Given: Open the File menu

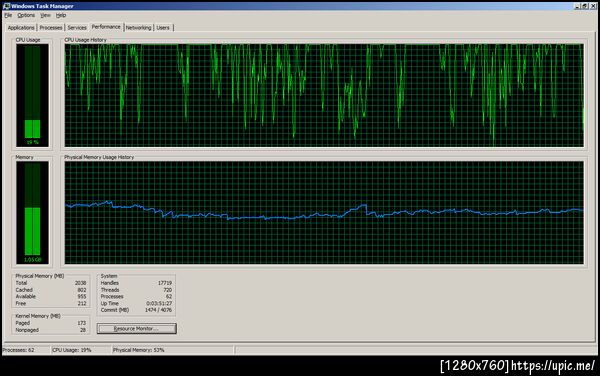Looking at the screenshot, I should coord(8,15).
